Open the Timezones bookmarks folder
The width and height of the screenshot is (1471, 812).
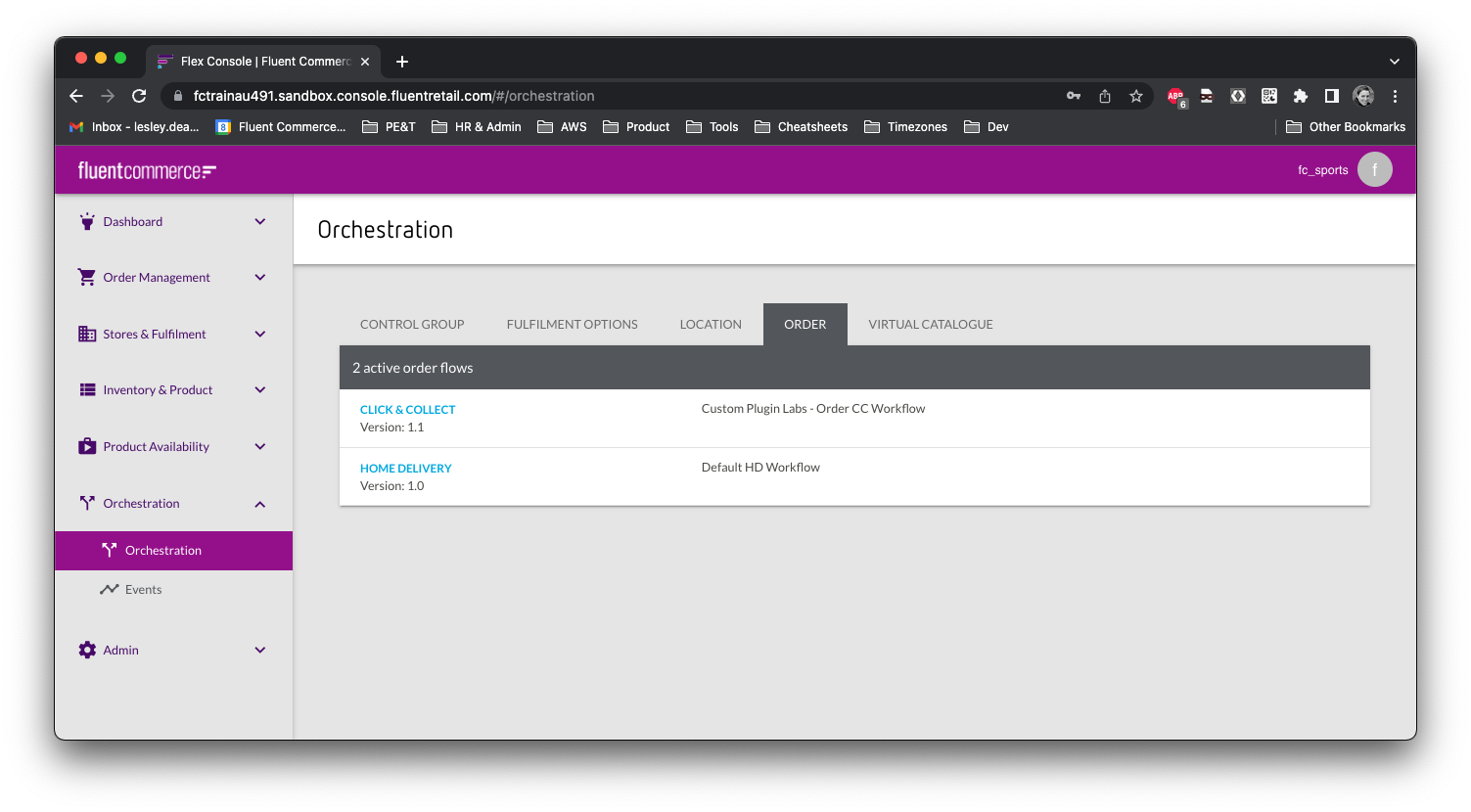(906, 126)
